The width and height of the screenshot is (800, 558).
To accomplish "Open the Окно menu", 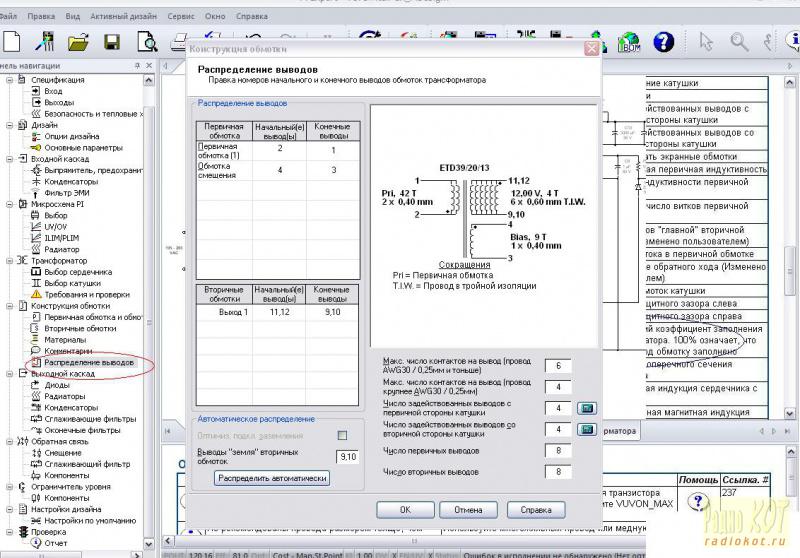I will (x=215, y=16).
